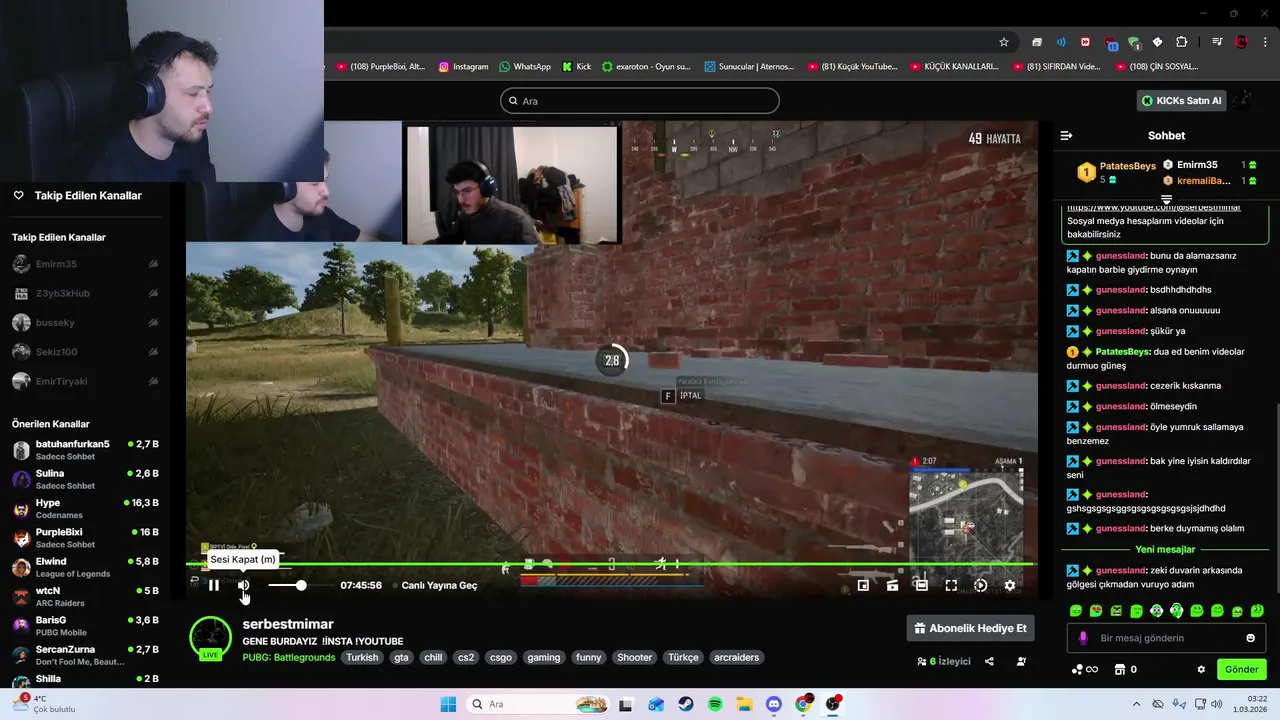
Task: Open the video player settings gear
Action: tap(1010, 585)
